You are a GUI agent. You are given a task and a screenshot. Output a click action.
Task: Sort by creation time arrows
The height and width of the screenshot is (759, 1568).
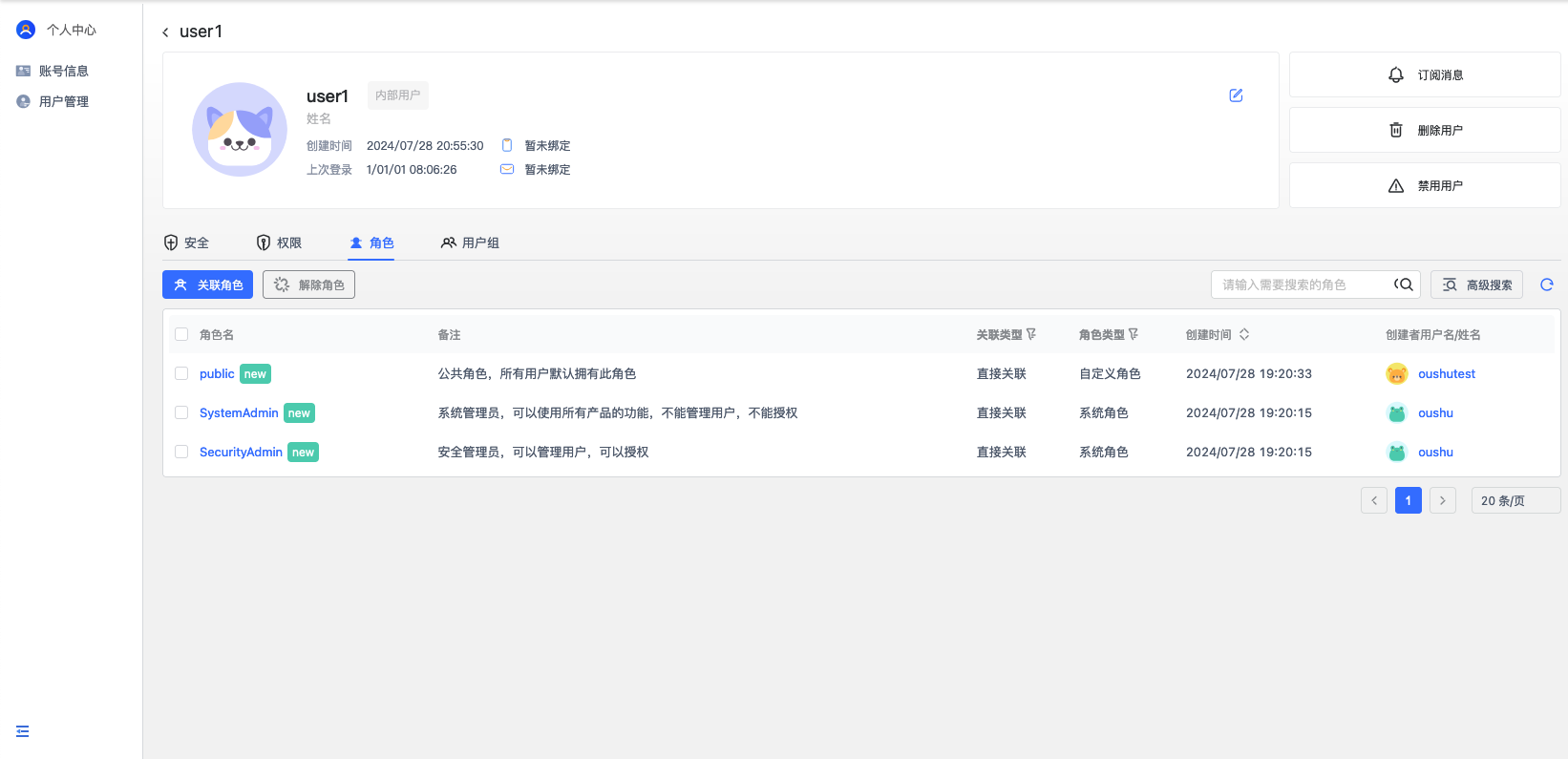[x=1244, y=334]
